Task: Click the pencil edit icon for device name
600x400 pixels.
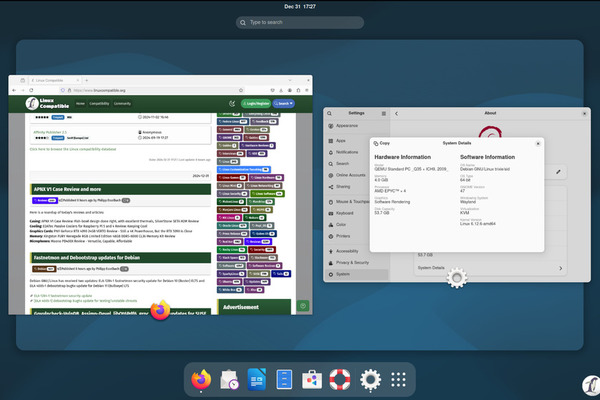Action: [558, 172]
